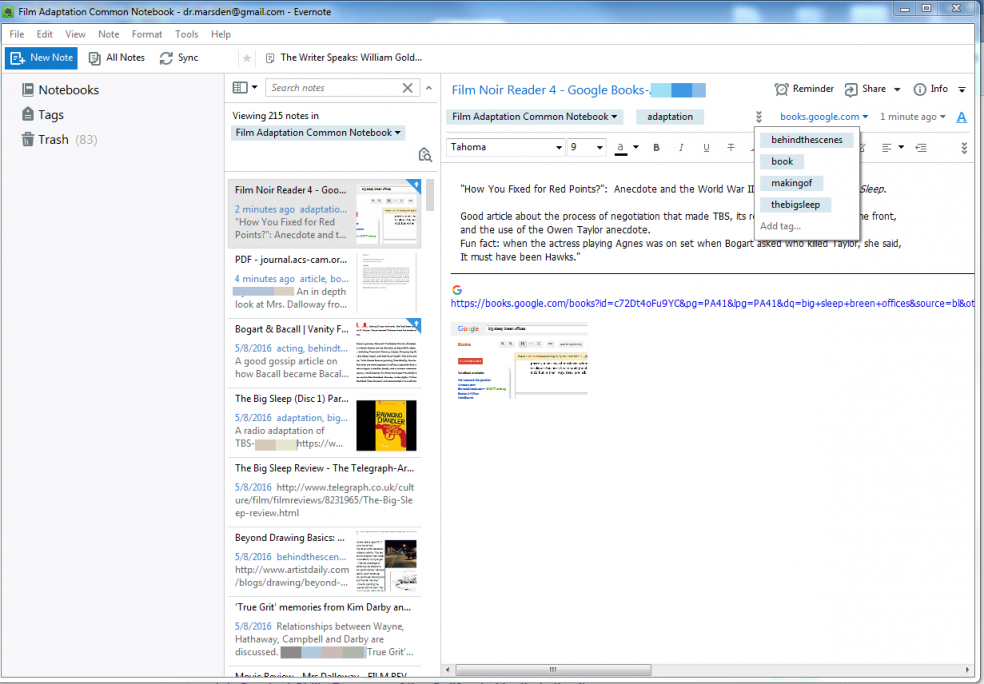Screen dimensions: 984x684
Task: Select 'The Big Sleep Review - The Telegraph' note
Action: [324, 491]
